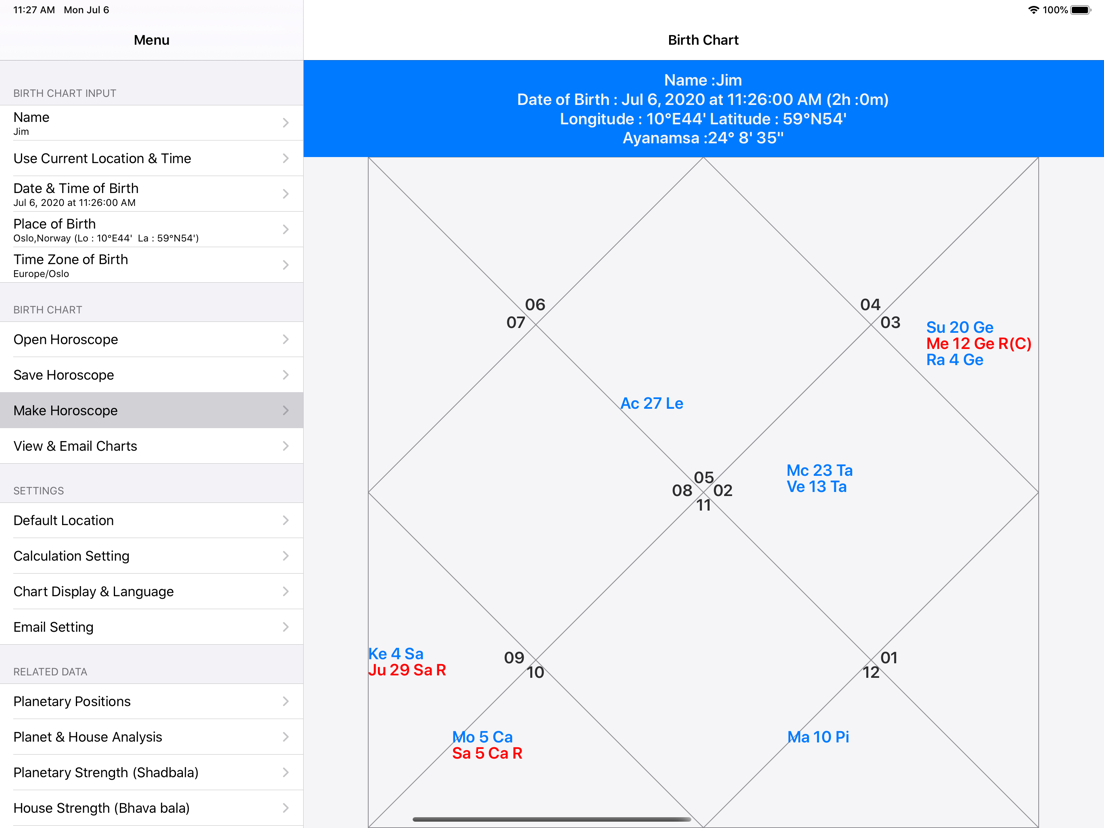This screenshot has height=828, width=1104.
Task: Click chevron on Calculation Setting row
Action: [x=286, y=556]
